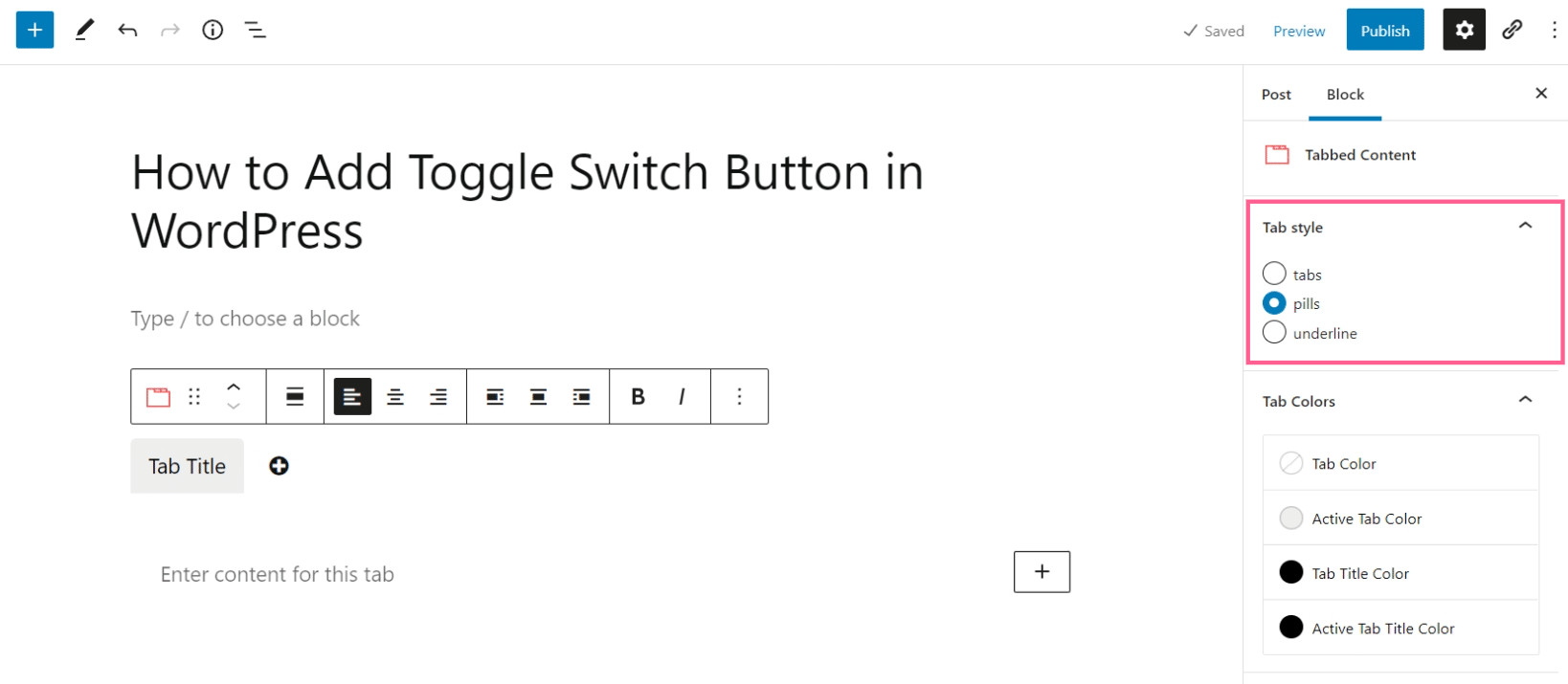
Task: Publish the post
Action: [x=1384, y=30]
